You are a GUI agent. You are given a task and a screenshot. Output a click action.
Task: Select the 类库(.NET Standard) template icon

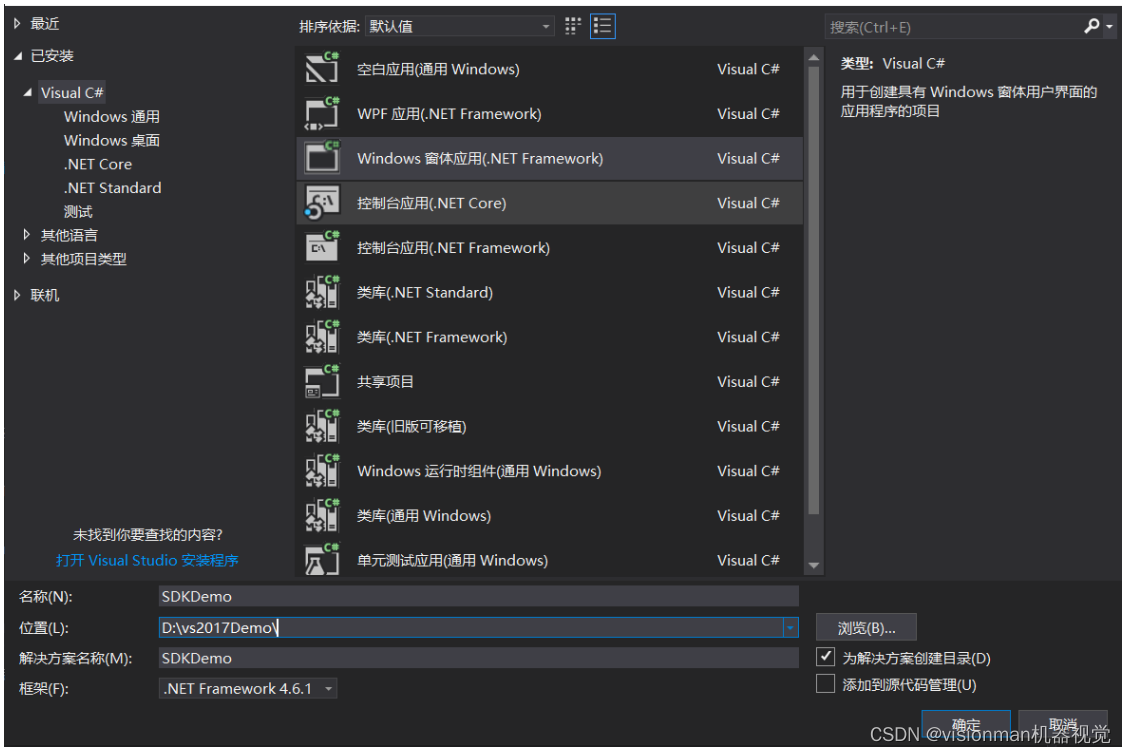point(321,292)
